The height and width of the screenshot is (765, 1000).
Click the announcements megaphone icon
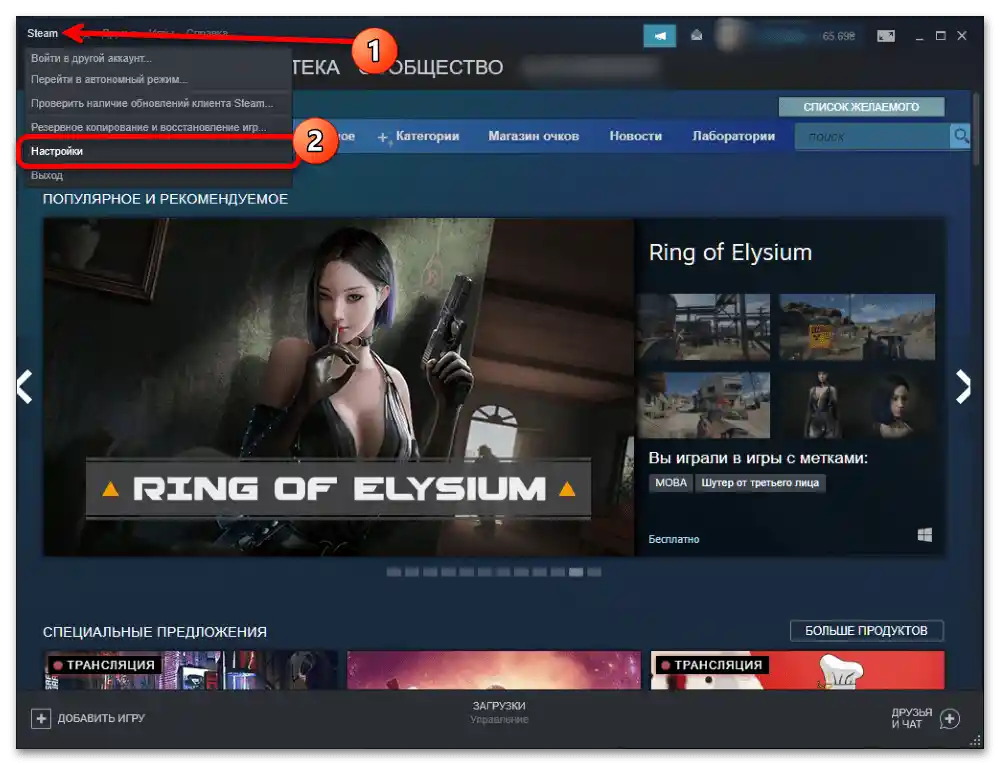(659, 36)
